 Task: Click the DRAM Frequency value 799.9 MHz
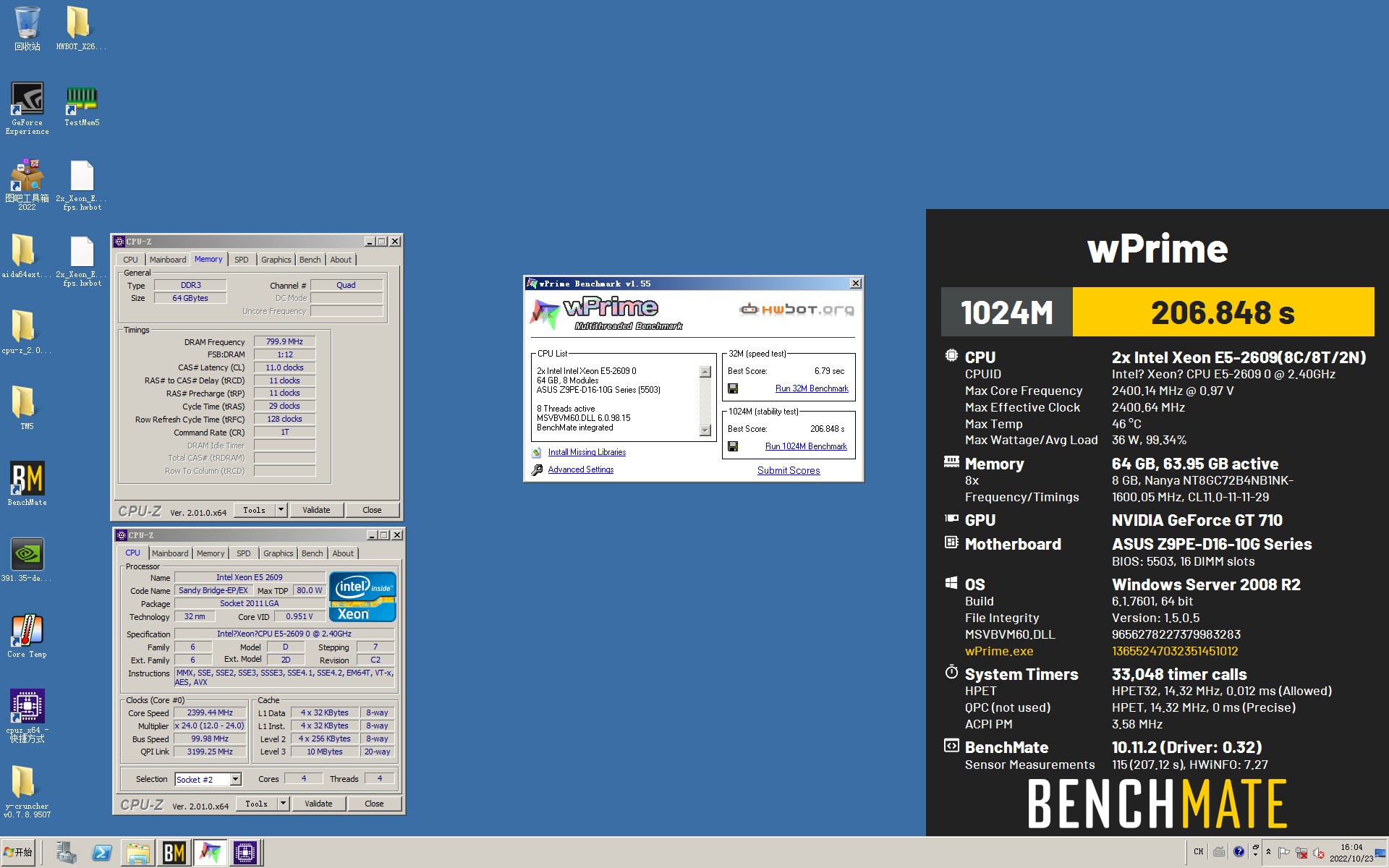coord(284,341)
